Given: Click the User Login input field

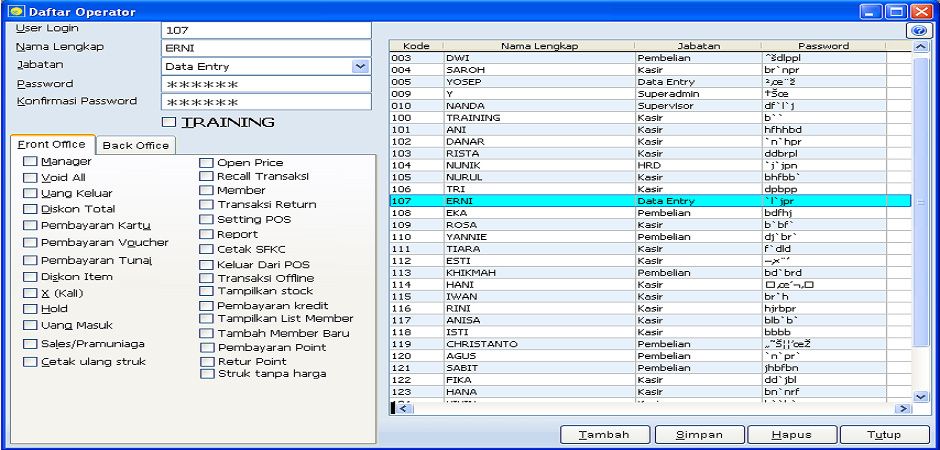Looking at the screenshot, I should (x=266, y=30).
